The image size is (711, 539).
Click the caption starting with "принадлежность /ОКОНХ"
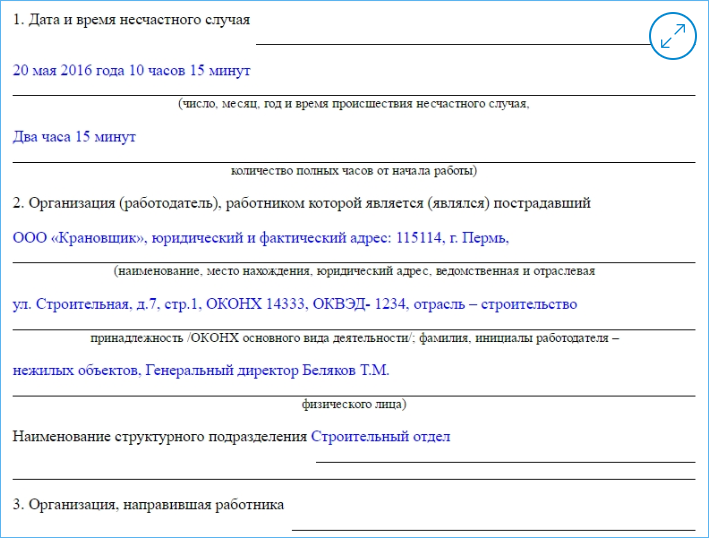coord(354,337)
